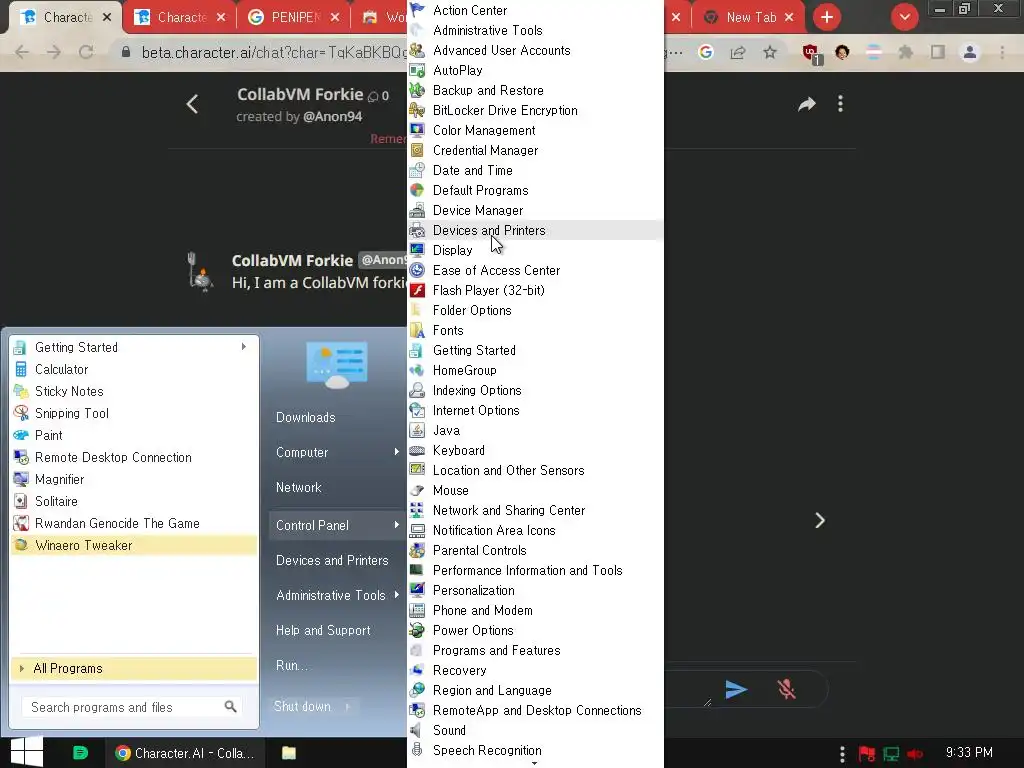Click the red flag icon in system tray

(867, 754)
